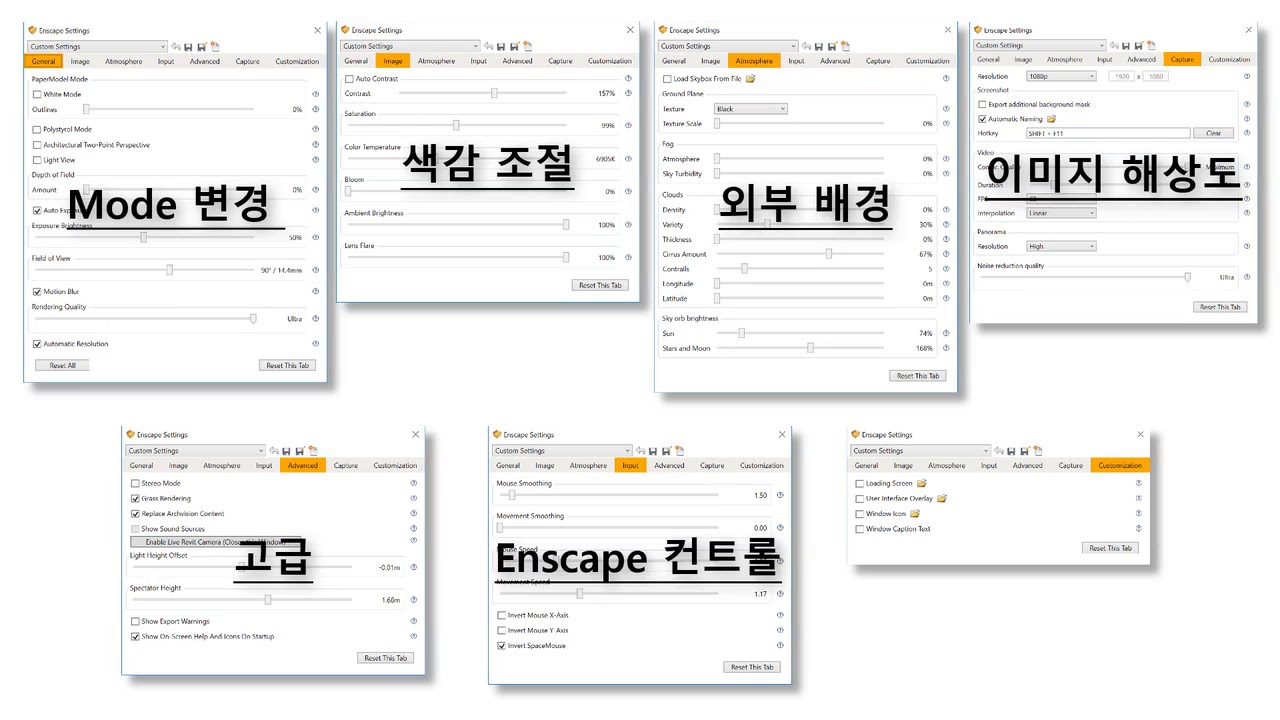Image resolution: width=1280 pixels, height=720 pixels.
Task: Click Reset This Tab in the Atmosphere-tab window
Action: point(918,376)
